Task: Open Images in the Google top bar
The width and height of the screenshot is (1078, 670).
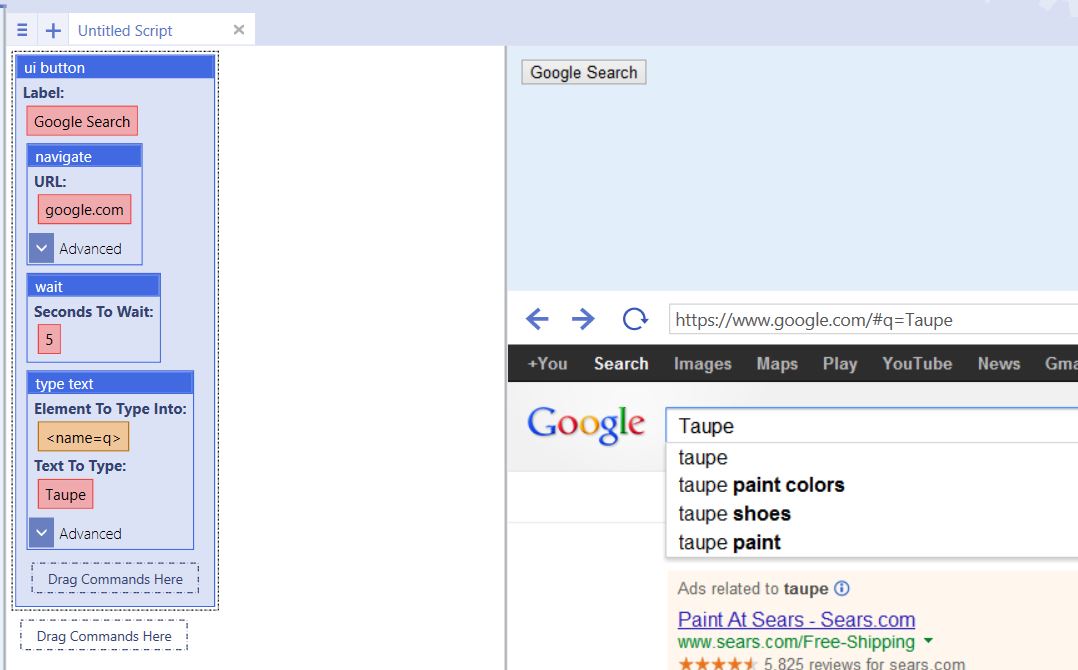Action: pos(703,364)
